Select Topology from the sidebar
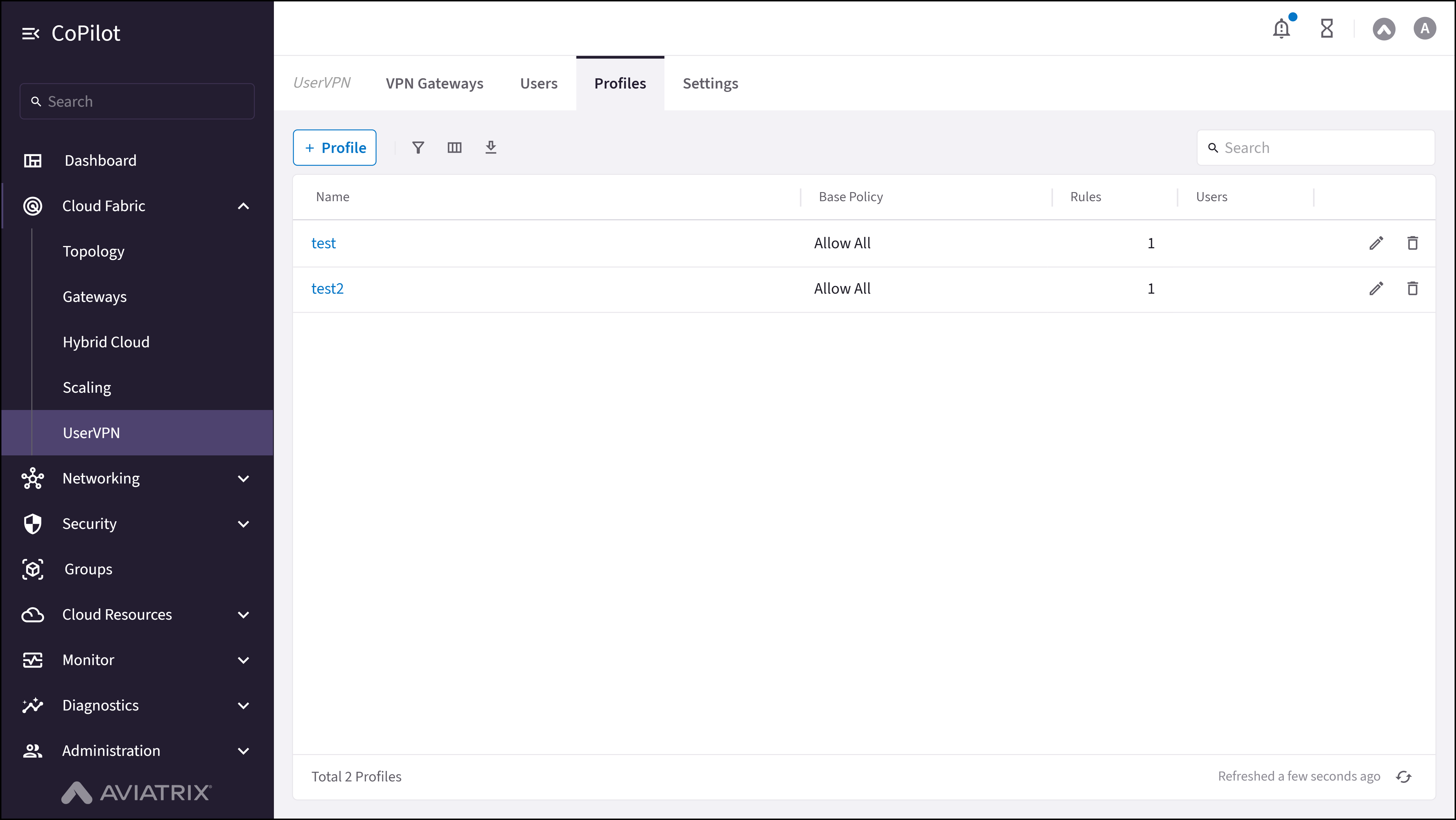This screenshot has height=820, width=1456. coord(93,251)
